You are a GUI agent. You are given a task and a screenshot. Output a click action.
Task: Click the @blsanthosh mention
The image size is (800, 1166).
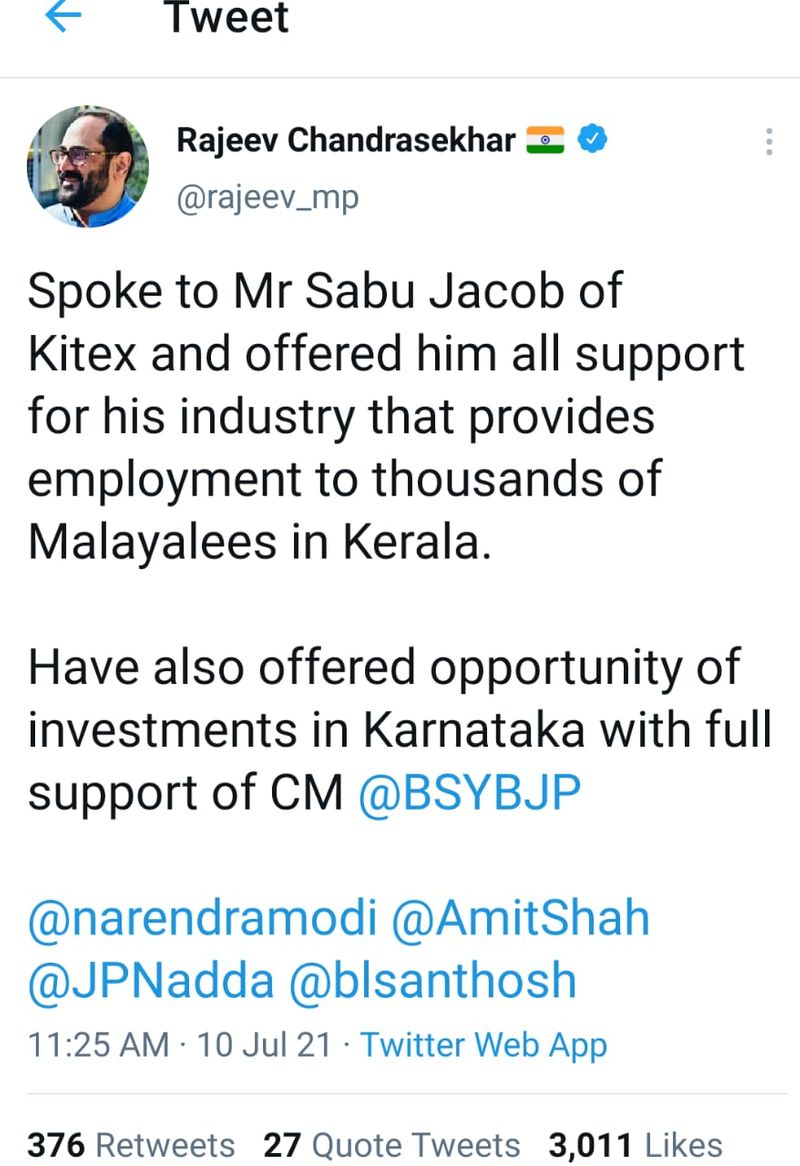433,981
